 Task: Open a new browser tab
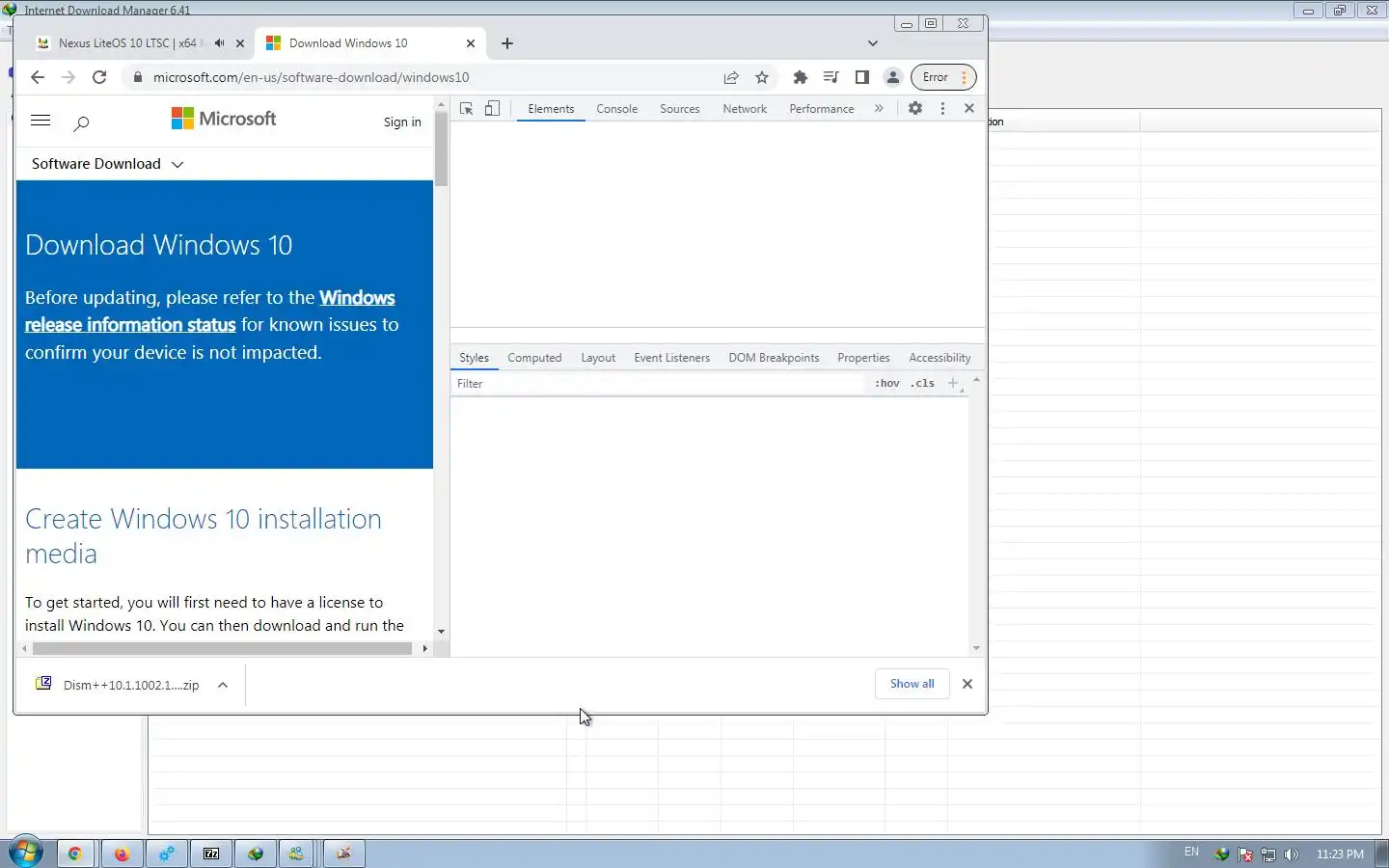507,43
